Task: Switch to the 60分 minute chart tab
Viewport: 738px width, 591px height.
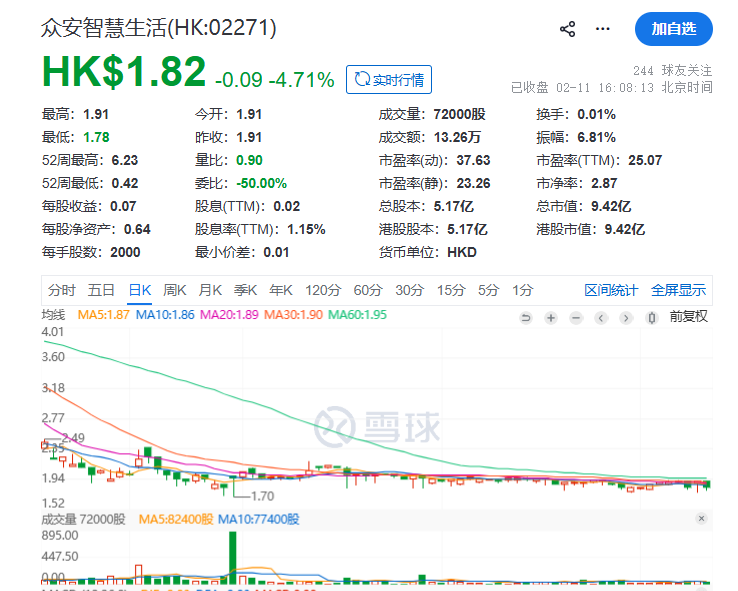Action: [x=367, y=290]
